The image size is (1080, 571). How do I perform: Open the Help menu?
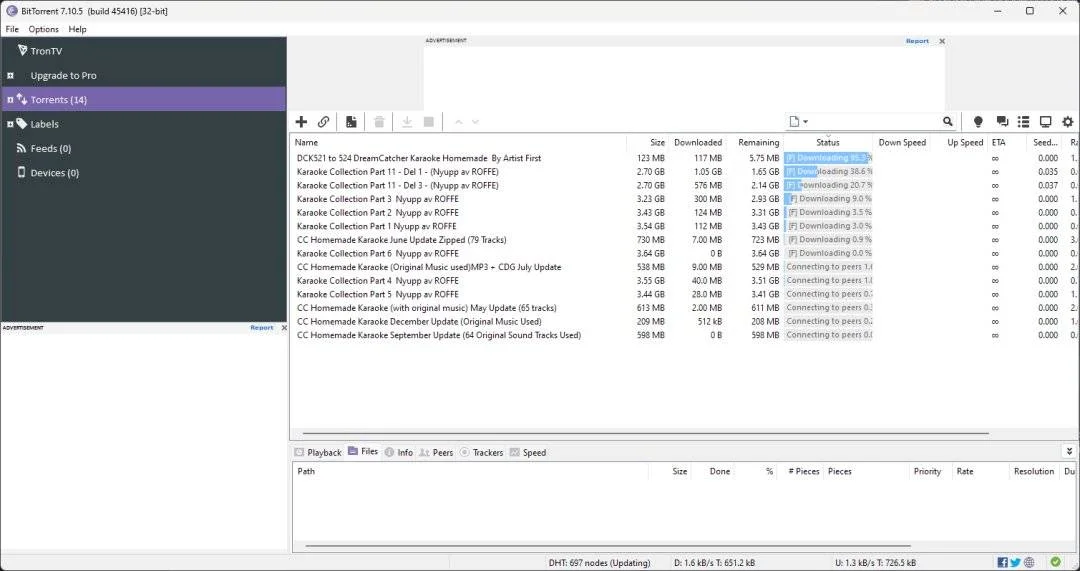tap(77, 29)
